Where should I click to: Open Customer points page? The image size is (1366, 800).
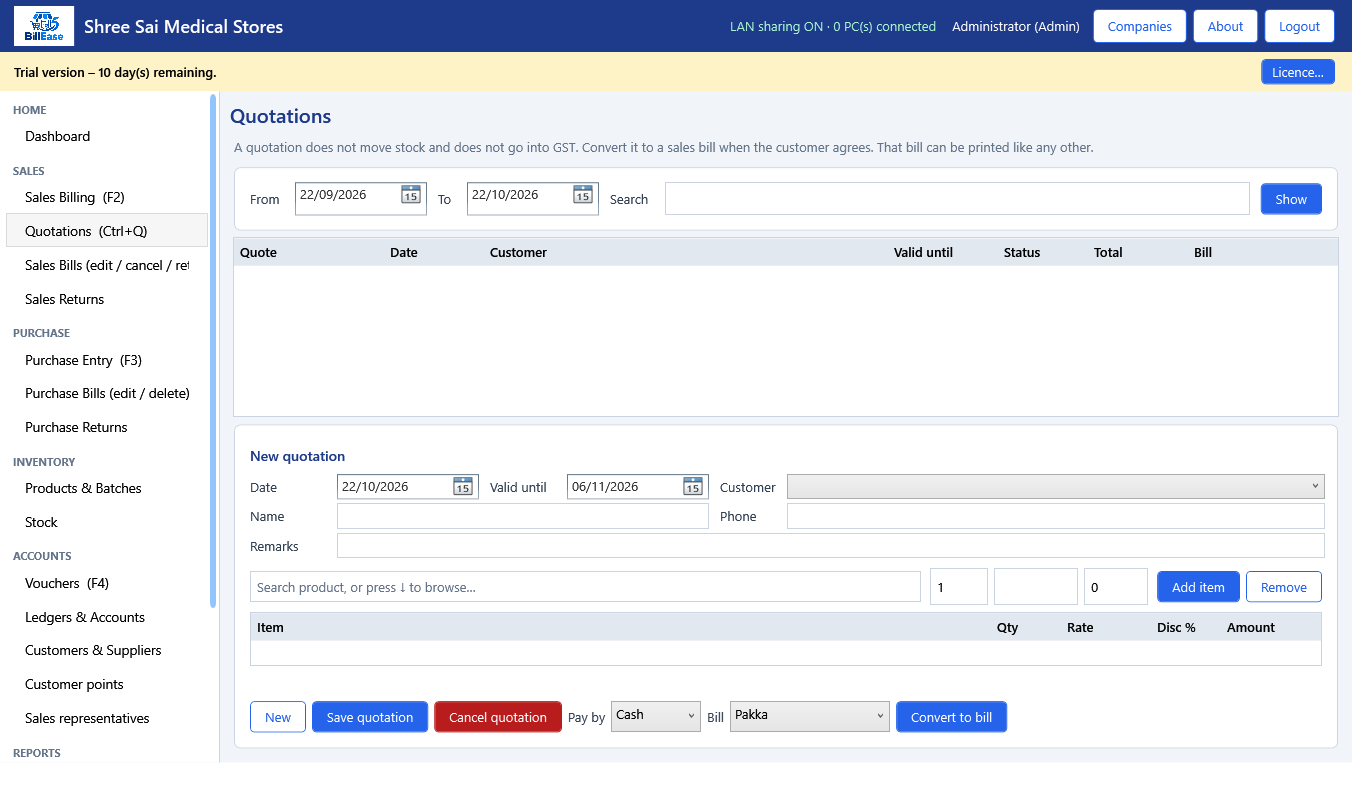point(107,684)
